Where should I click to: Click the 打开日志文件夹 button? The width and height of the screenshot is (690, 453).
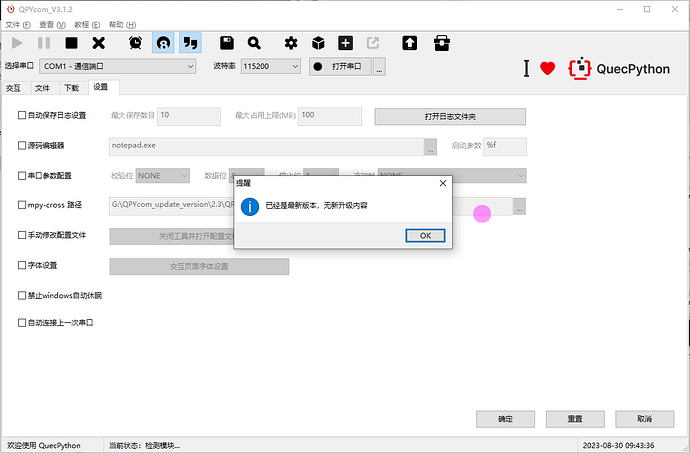[450, 116]
